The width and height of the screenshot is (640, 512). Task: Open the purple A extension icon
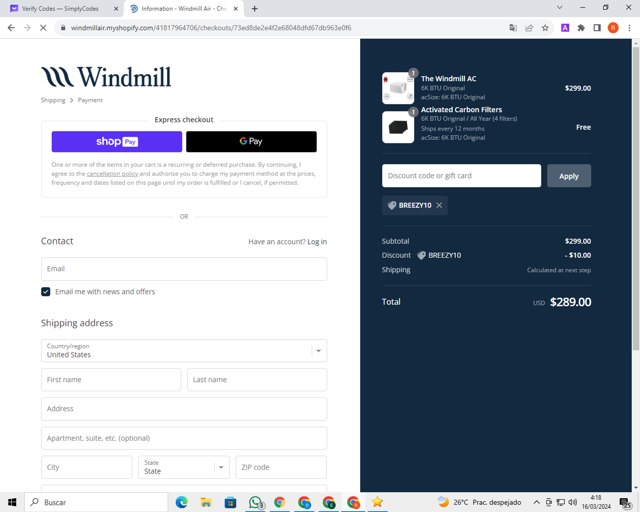565,28
